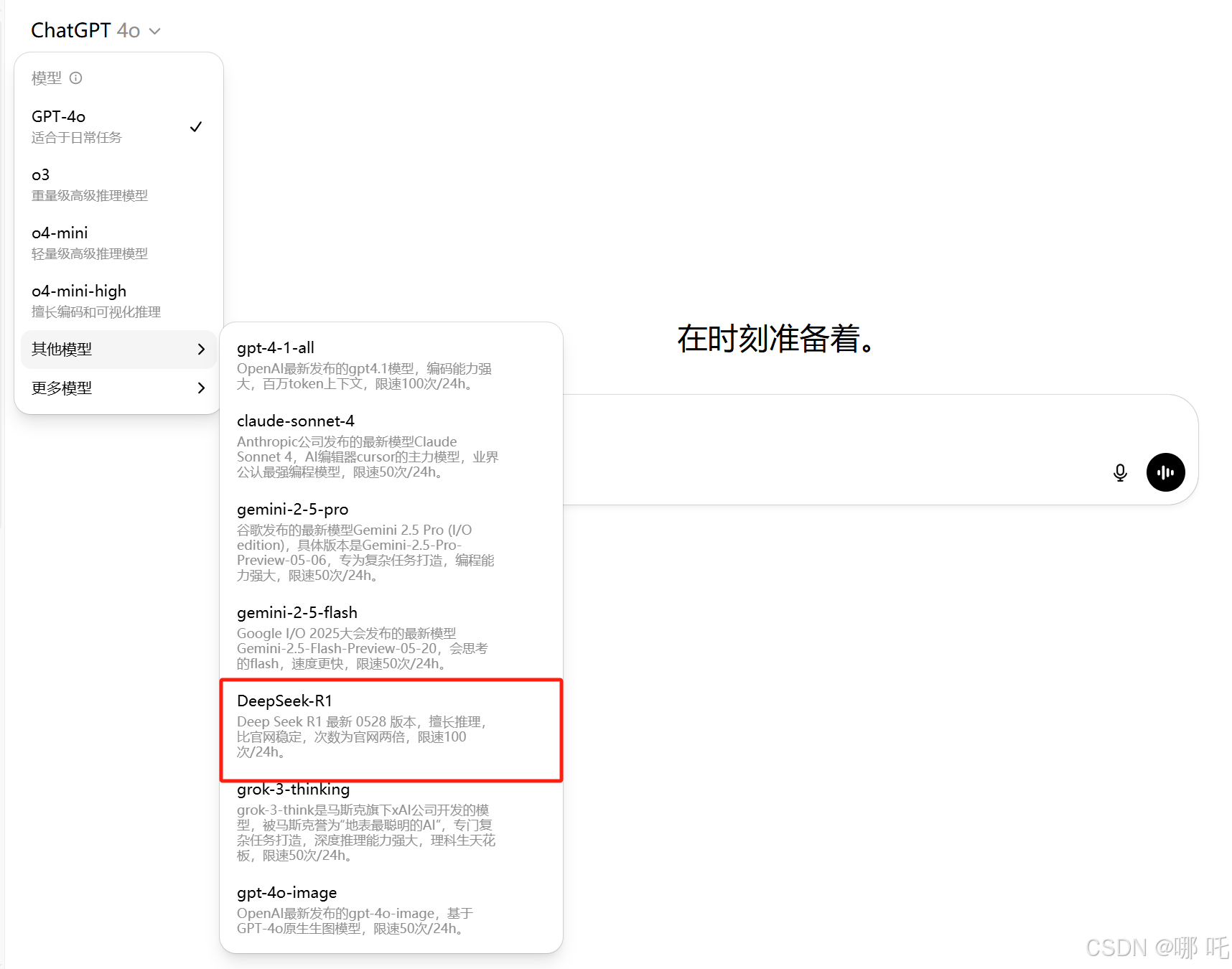Click the gemini-2-5-pro 谷歌发布 description text
This screenshot has width=1232, height=969.
pyautogui.click(x=365, y=553)
